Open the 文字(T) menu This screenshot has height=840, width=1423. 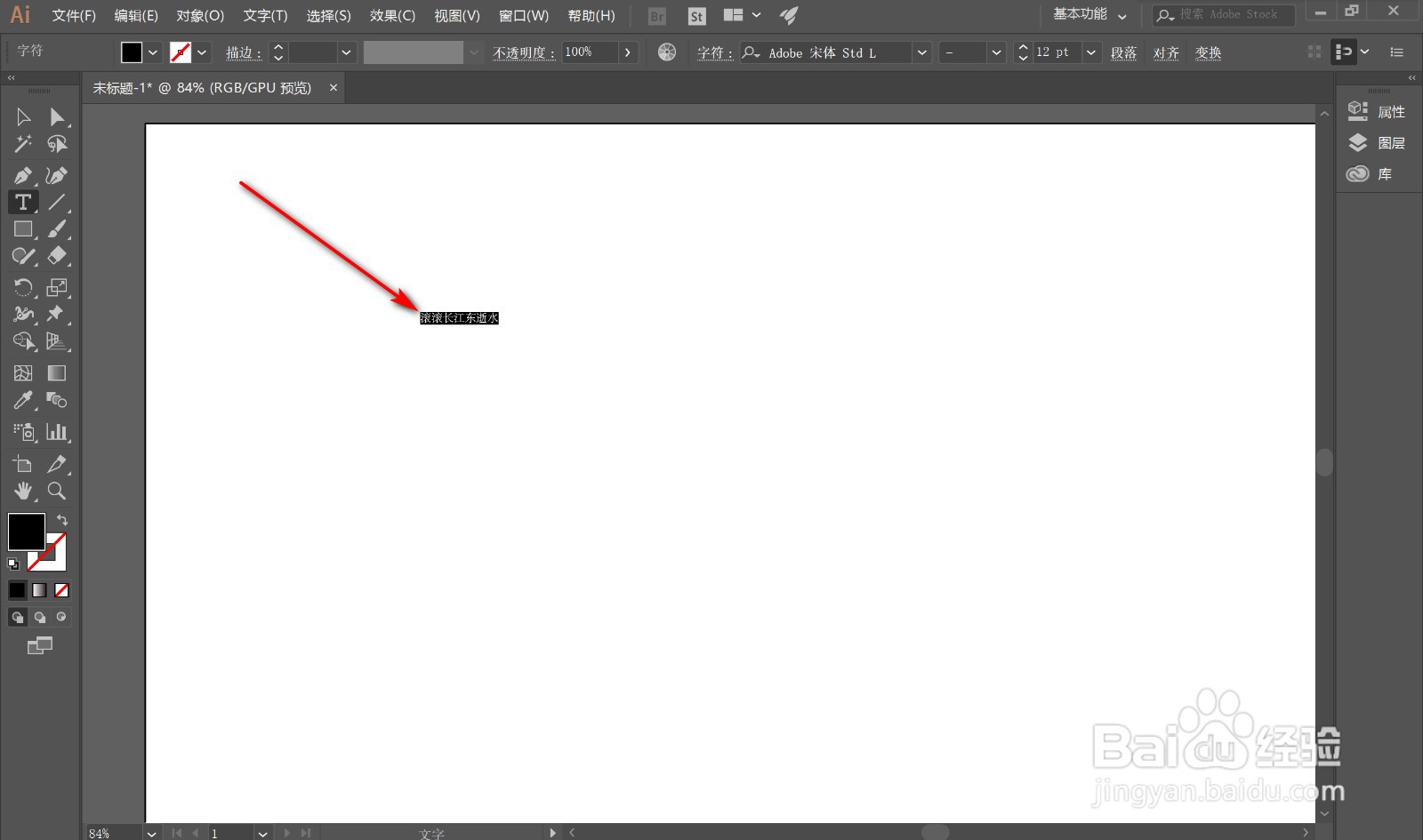265,16
